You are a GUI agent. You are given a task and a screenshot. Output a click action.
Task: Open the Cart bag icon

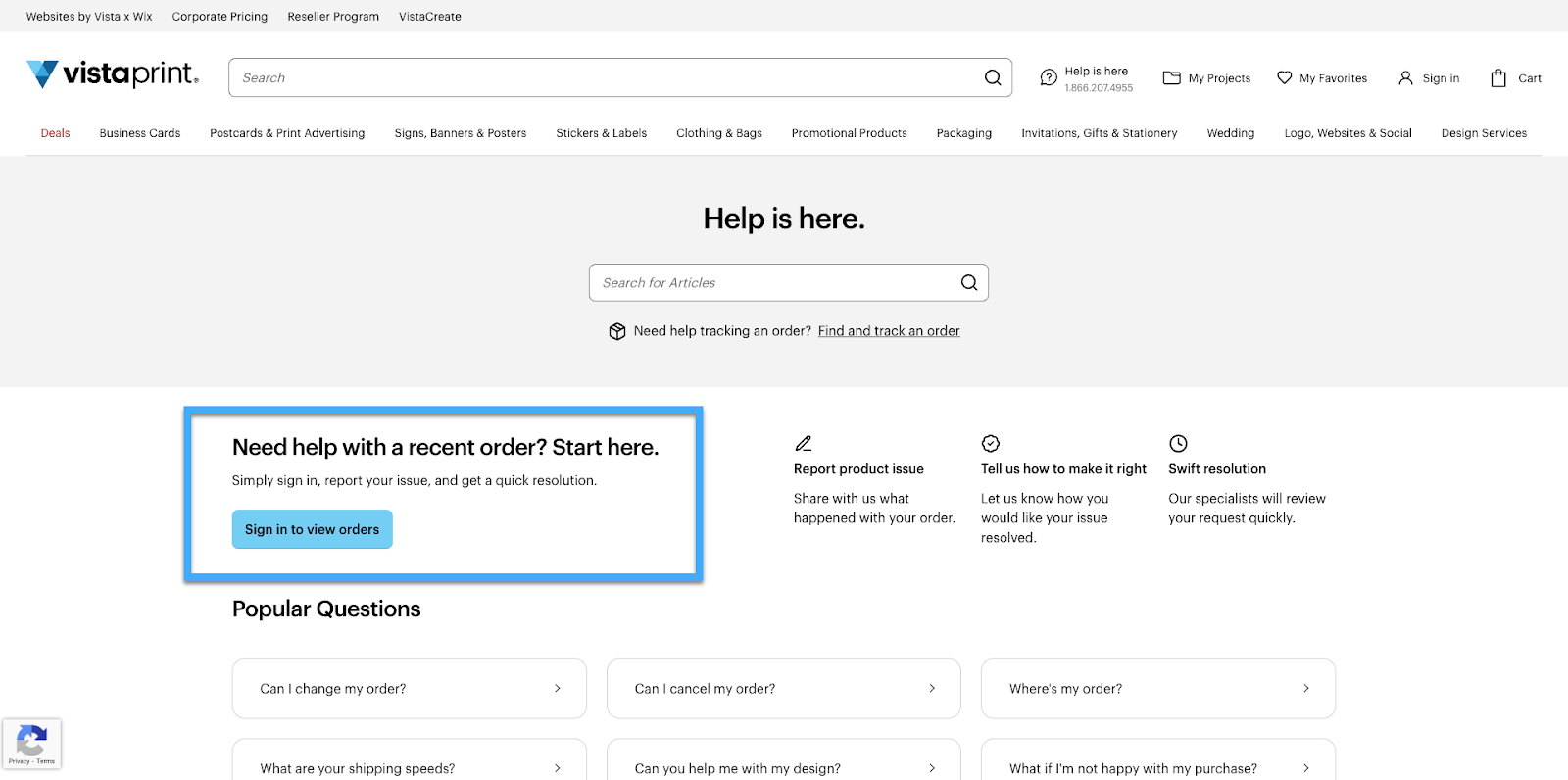click(1498, 77)
